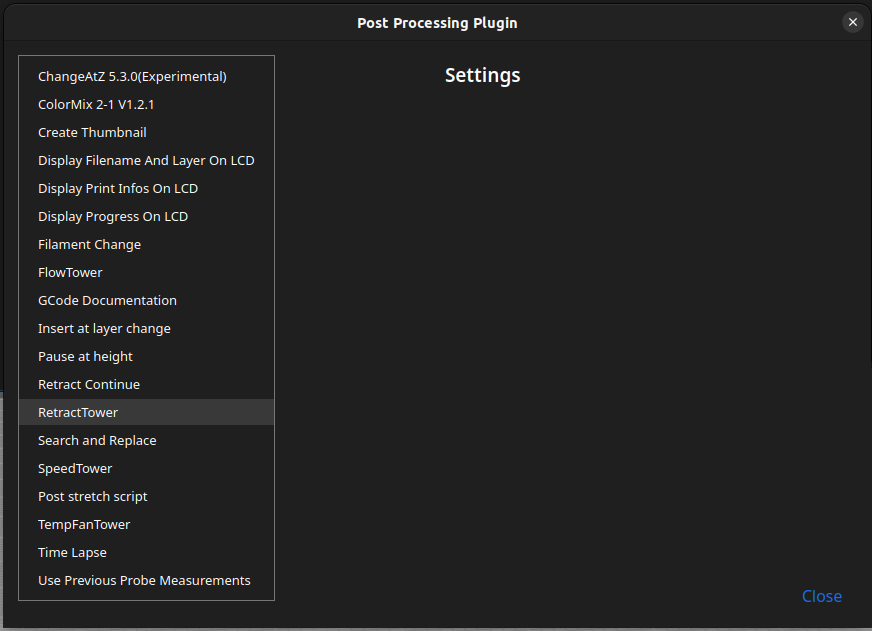Viewport: 872px width, 631px height.
Task: Select TempFanTower script
Action: click(x=84, y=524)
